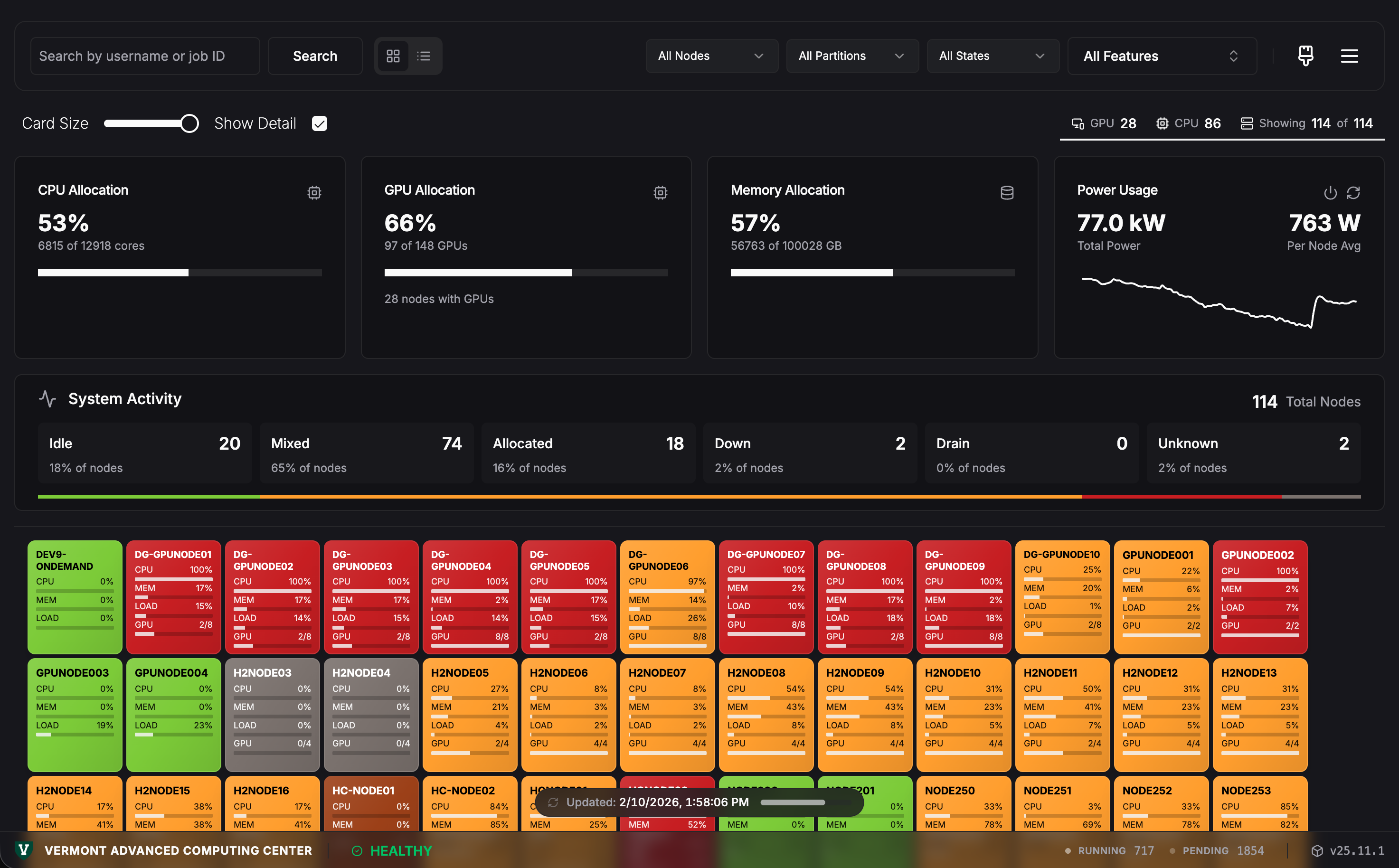This screenshot has height=868, width=1399.
Task: Open the All Nodes dropdown
Action: tap(711, 56)
